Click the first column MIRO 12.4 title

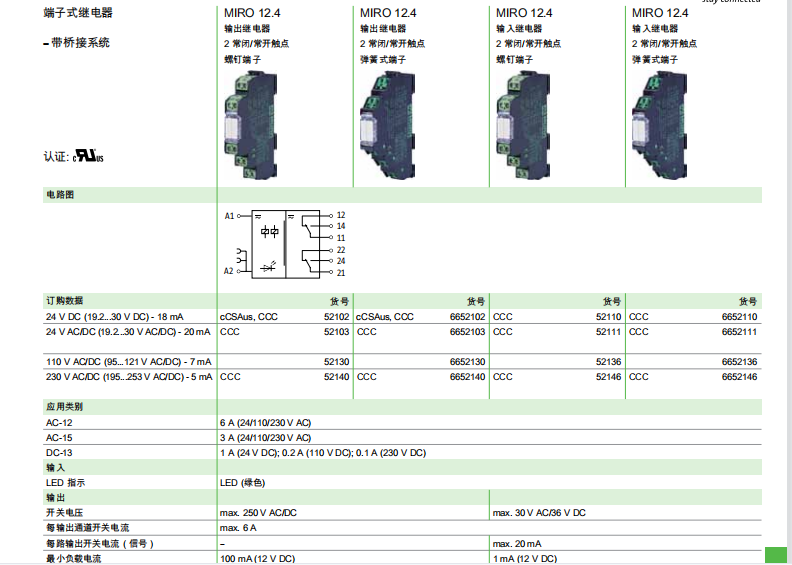tap(252, 13)
